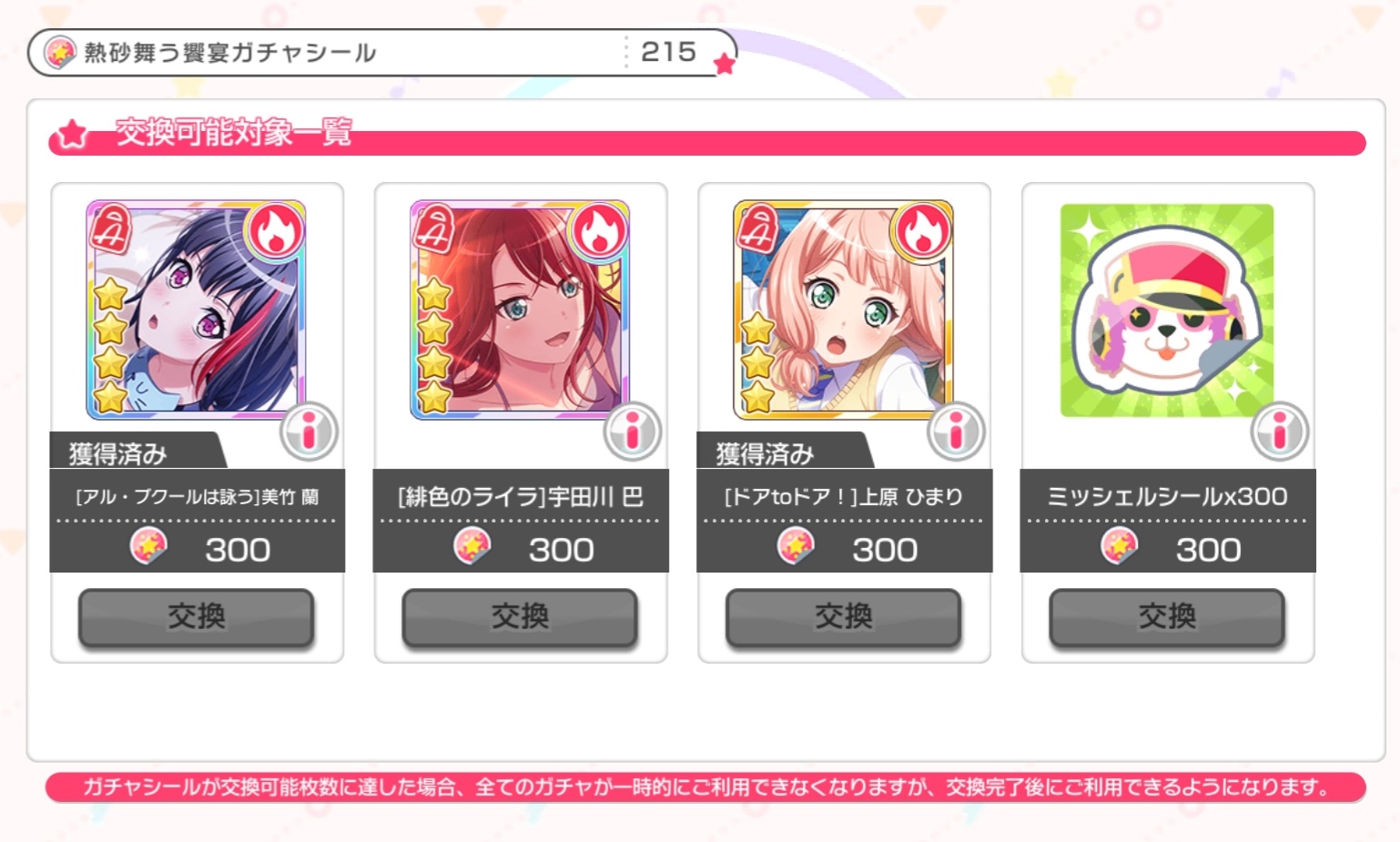
Task: Tap the seal cost icon under Tomoe card
Action: [x=472, y=547]
